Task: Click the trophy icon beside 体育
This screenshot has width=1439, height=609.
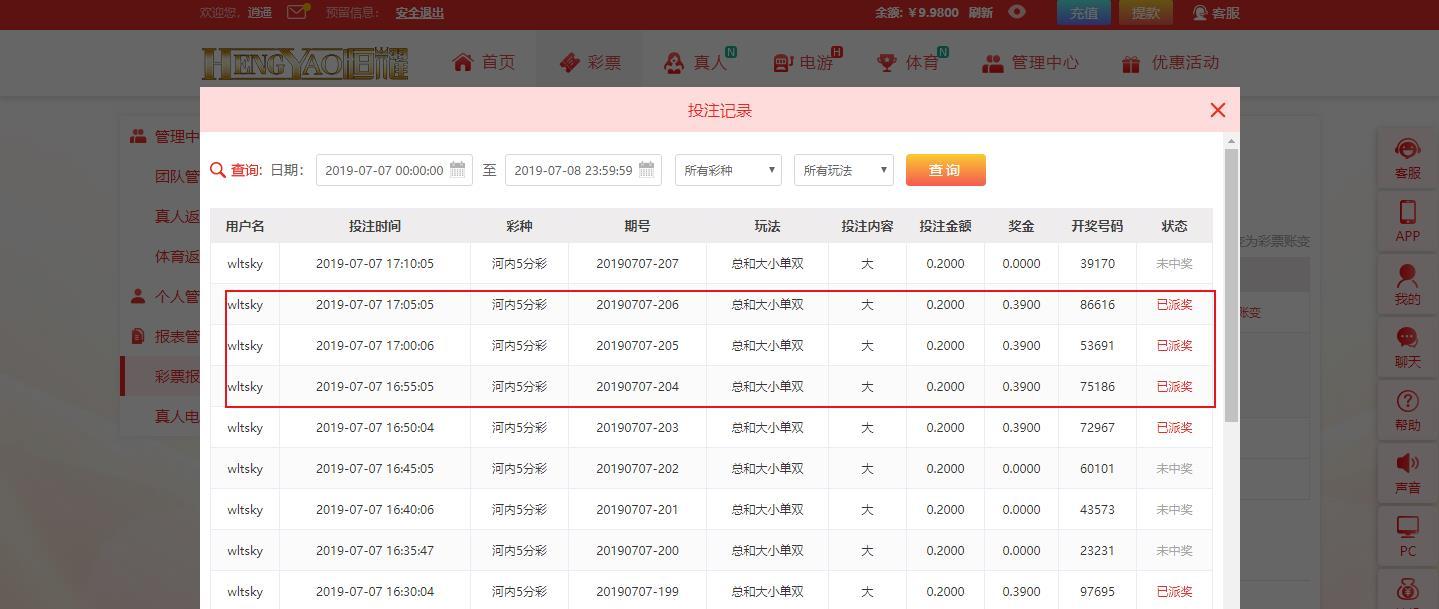Action: 887,62
